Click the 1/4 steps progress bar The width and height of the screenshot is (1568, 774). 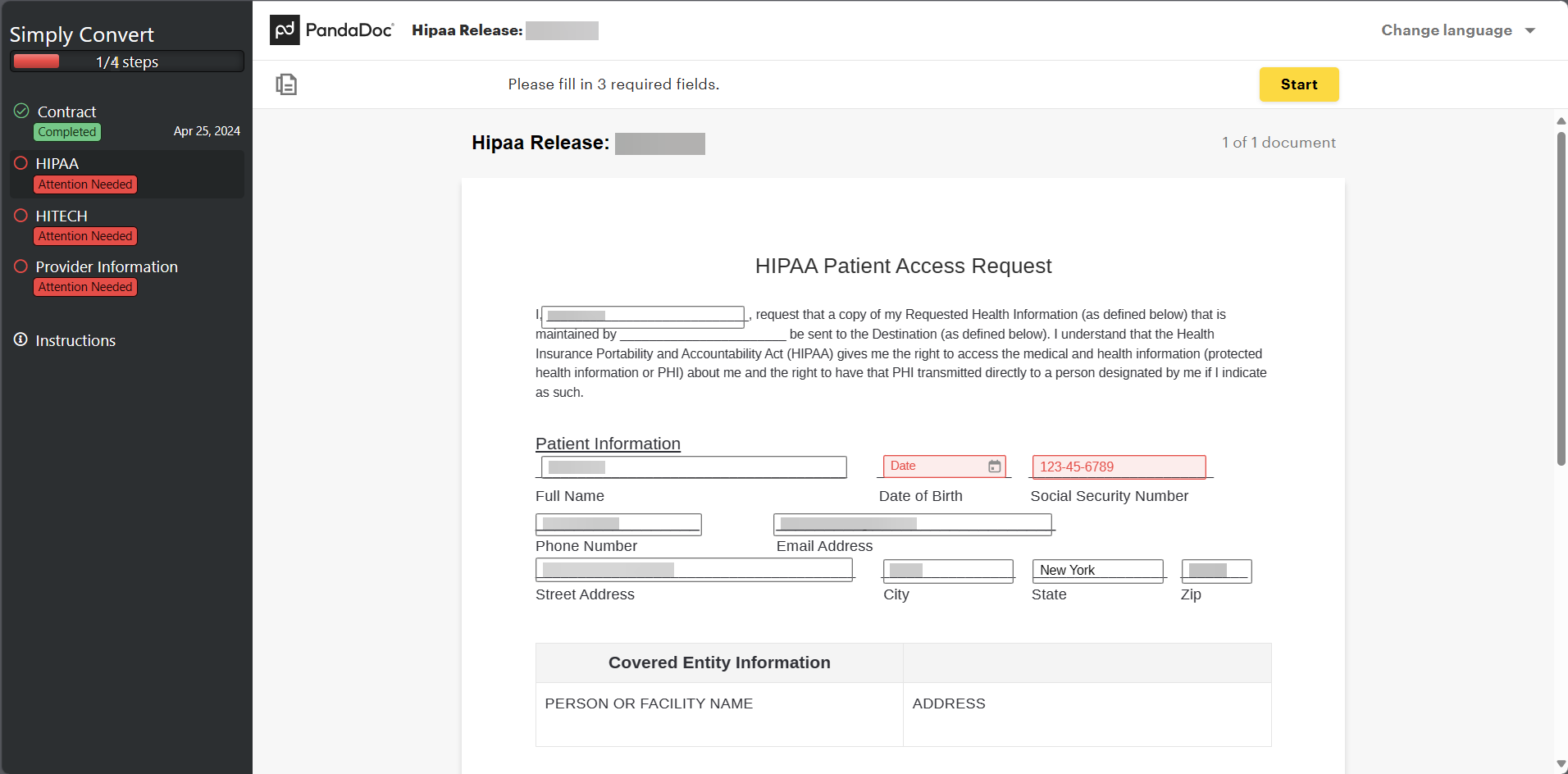point(127,61)
